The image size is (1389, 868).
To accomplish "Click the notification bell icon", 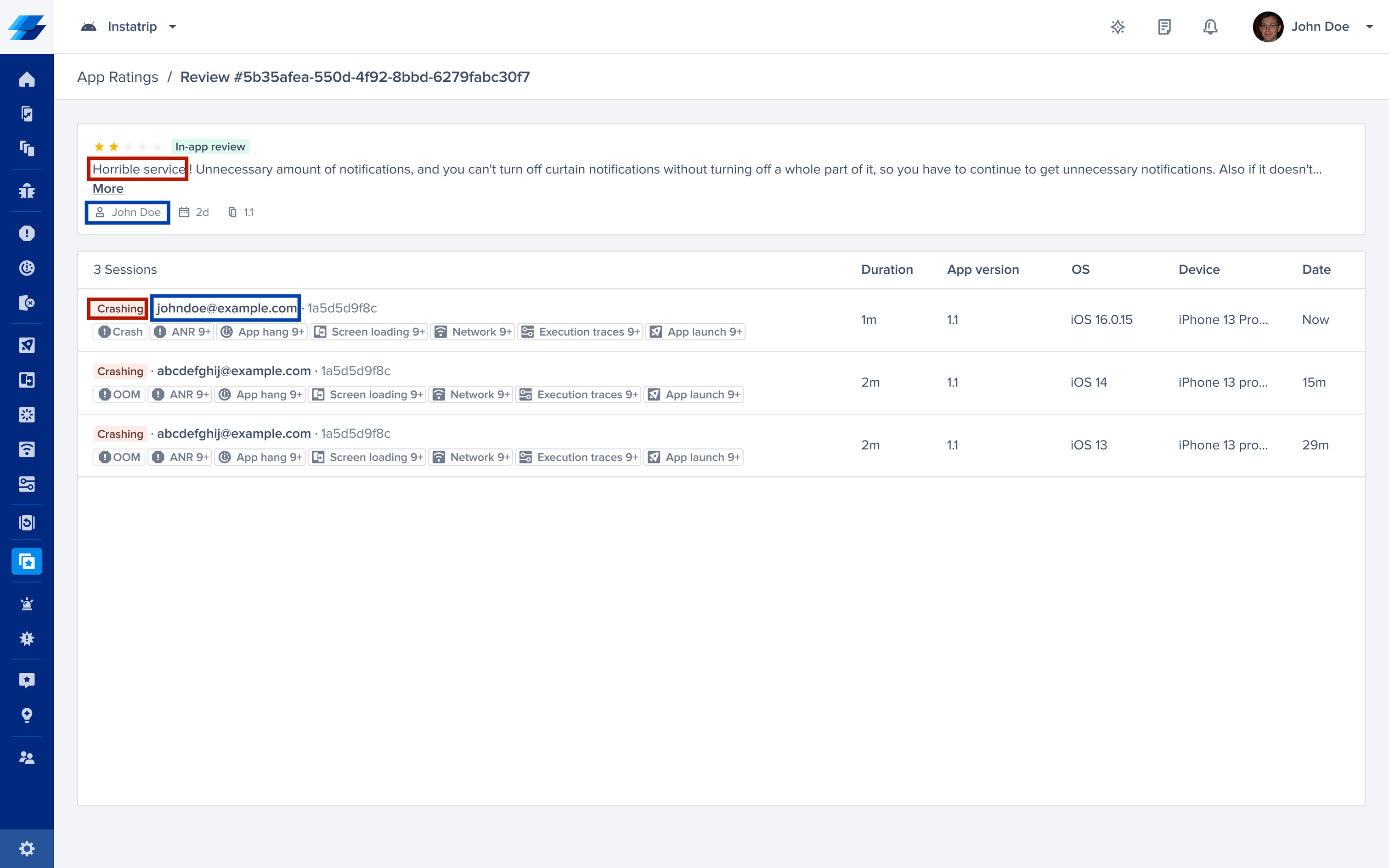I will [x=1210, y=27].
